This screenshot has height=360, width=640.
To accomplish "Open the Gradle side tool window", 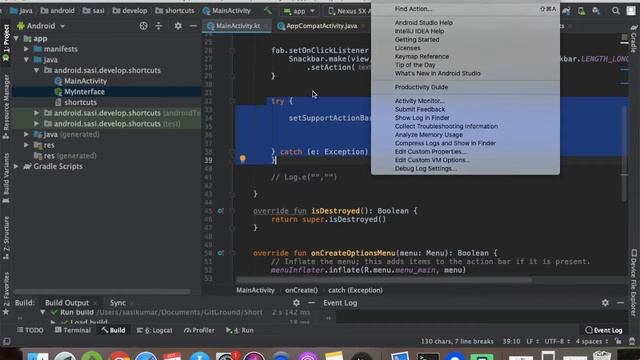I will 634,38.
